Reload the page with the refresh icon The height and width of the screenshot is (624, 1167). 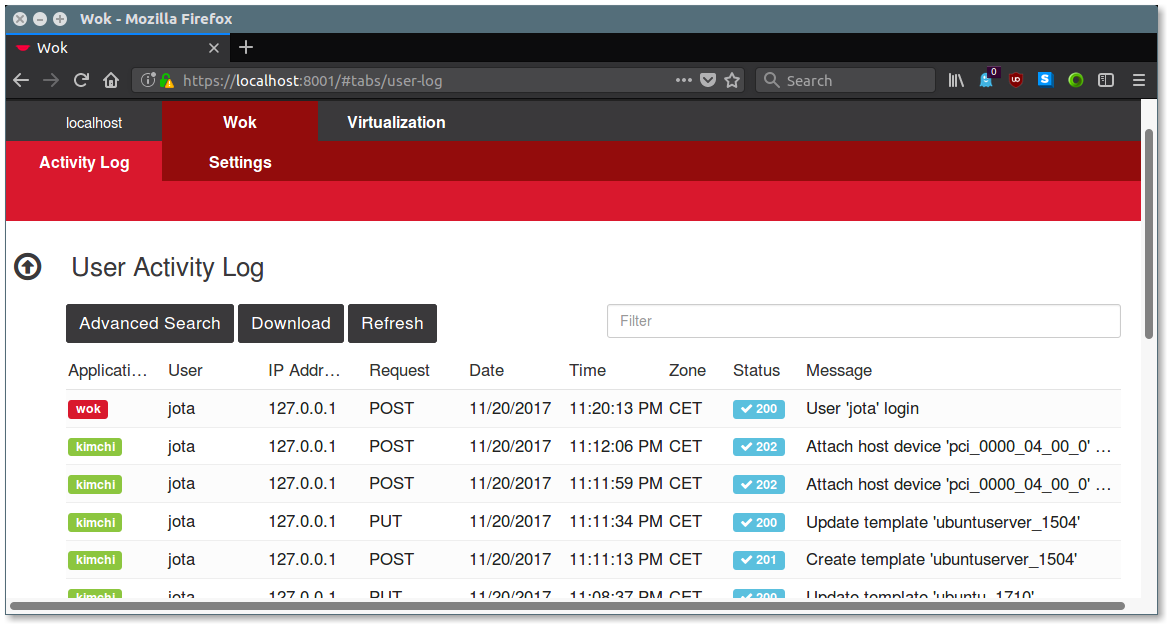tap(81, 80)
